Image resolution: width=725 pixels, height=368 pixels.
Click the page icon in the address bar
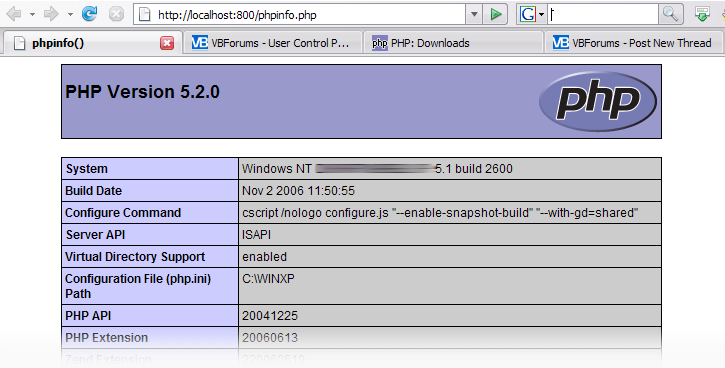coord(145,15)
